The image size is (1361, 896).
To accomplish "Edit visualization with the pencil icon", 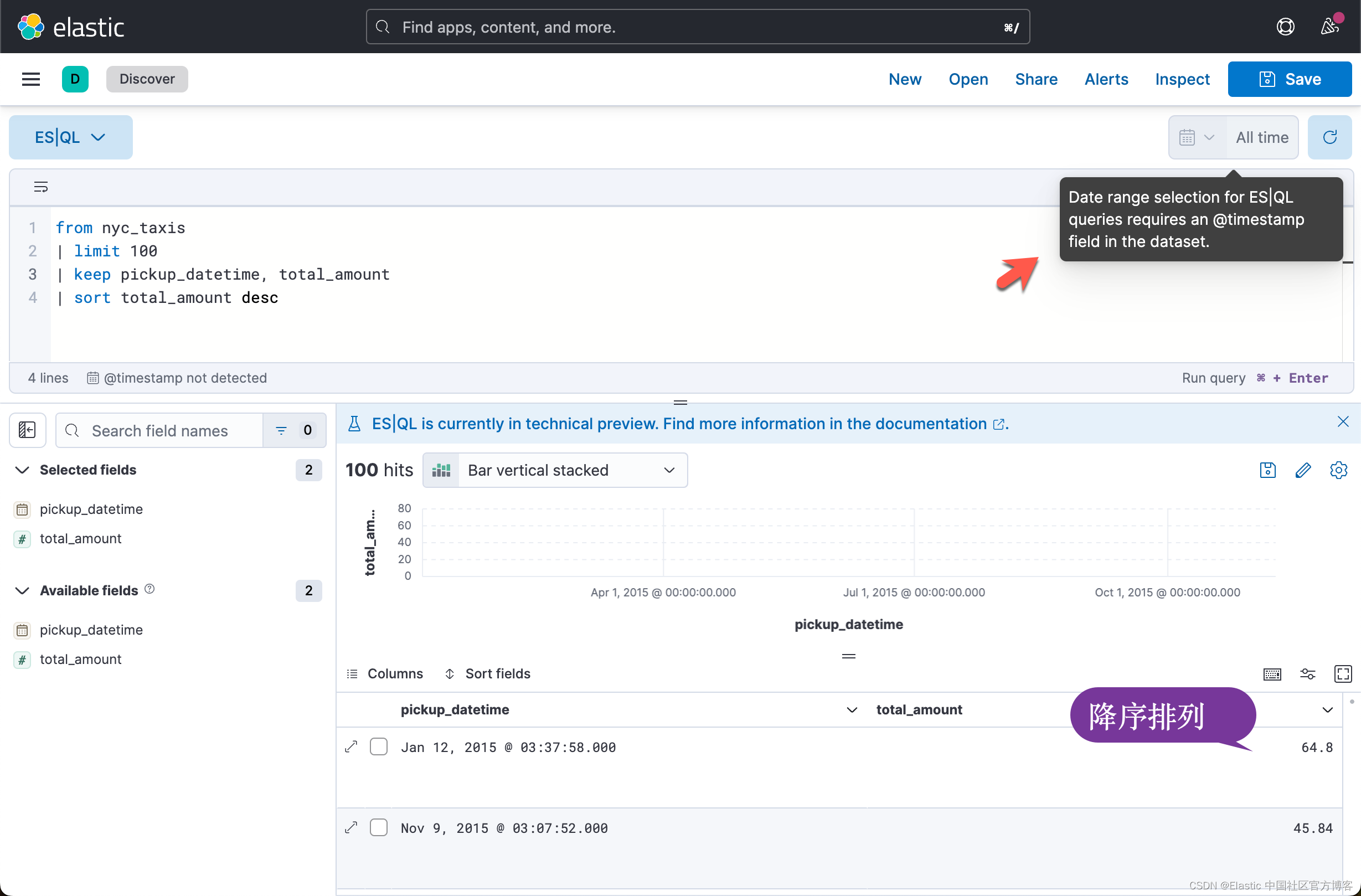I will click(x=1303, y=470).
